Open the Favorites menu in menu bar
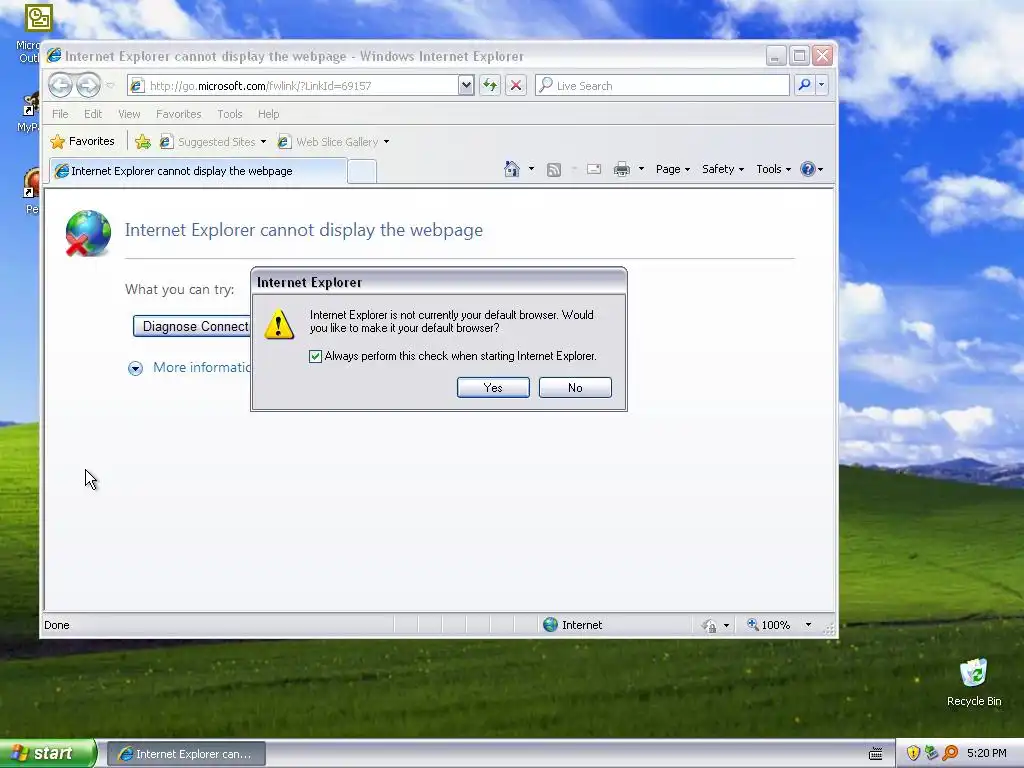1024x768 pixels. [178, 114]
